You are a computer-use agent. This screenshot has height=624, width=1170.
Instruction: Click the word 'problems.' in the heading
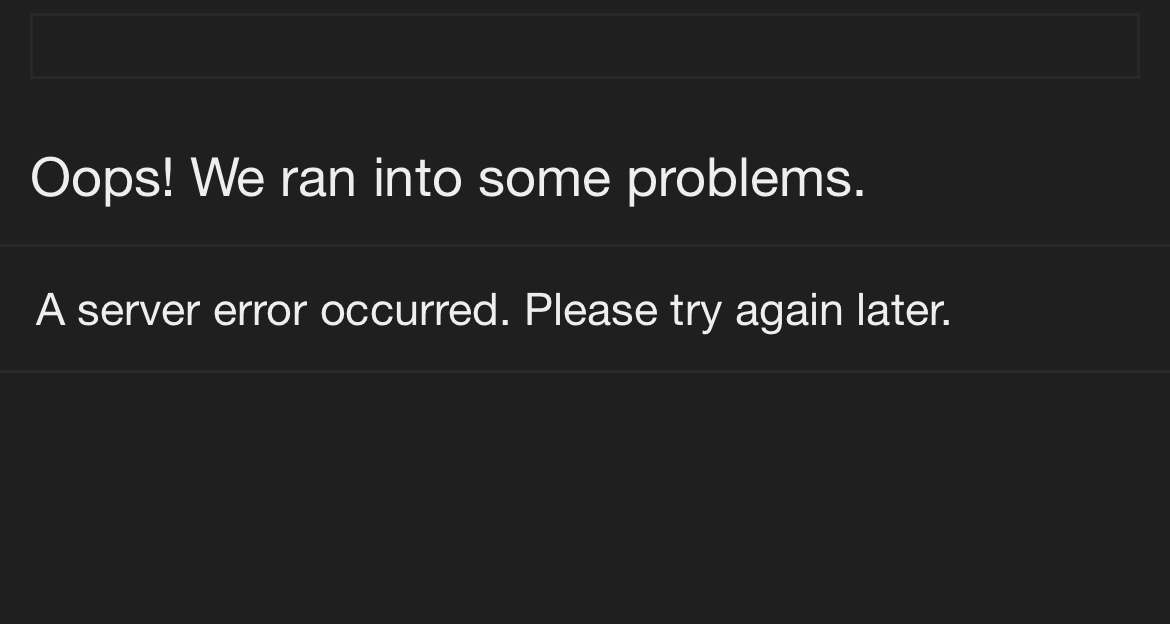(x=746, y=179)
